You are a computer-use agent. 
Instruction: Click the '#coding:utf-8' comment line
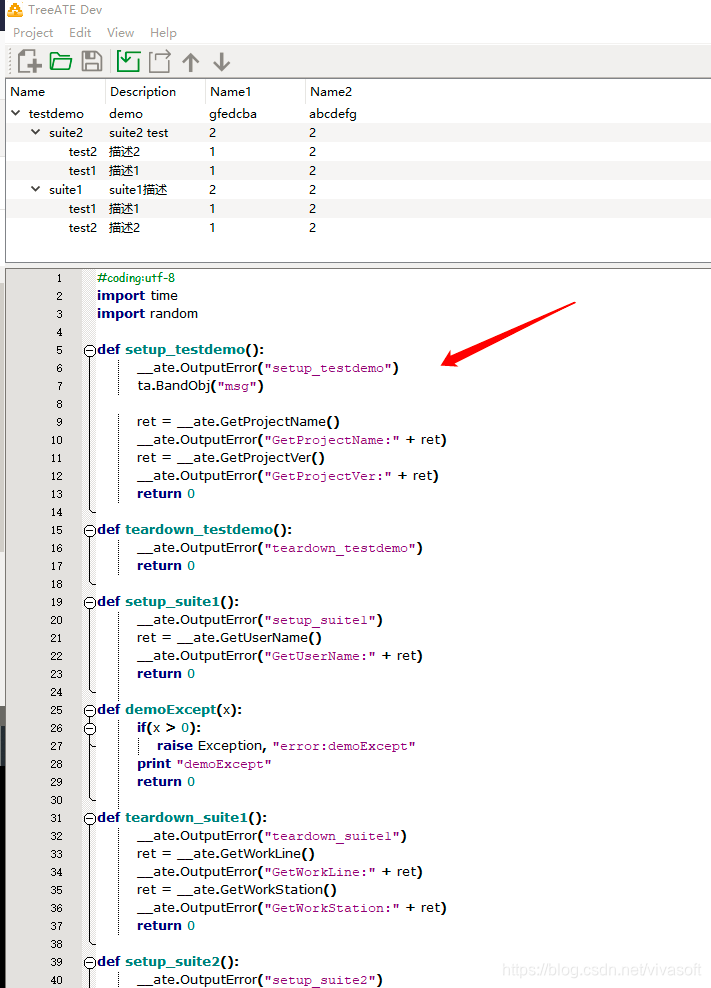click(136, 278)
